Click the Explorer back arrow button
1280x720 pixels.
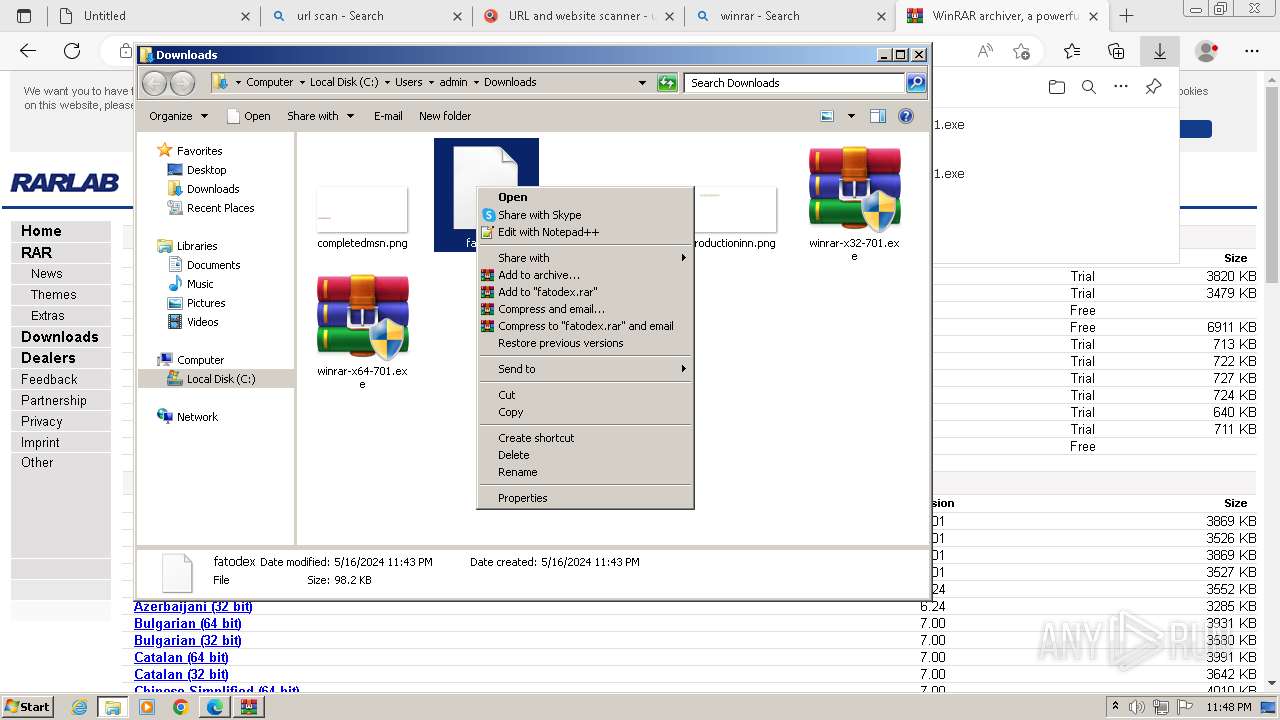pyautogui.click(x=155, y=83)
